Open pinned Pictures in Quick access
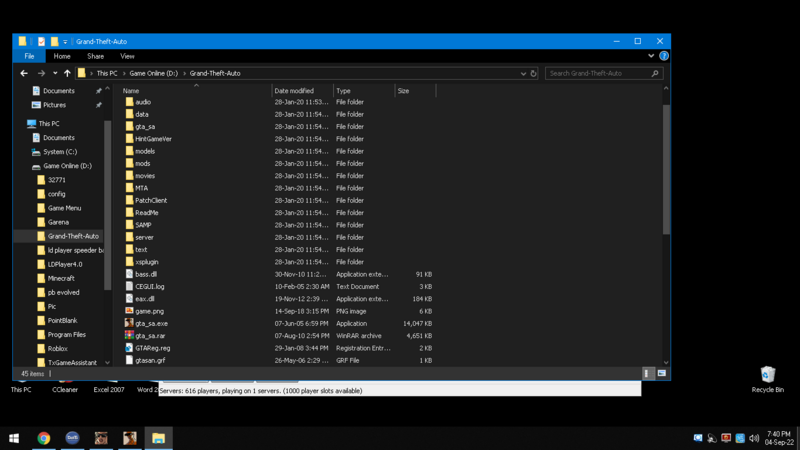Viewport: 800px width, 450px height. [x=54, y=105]
